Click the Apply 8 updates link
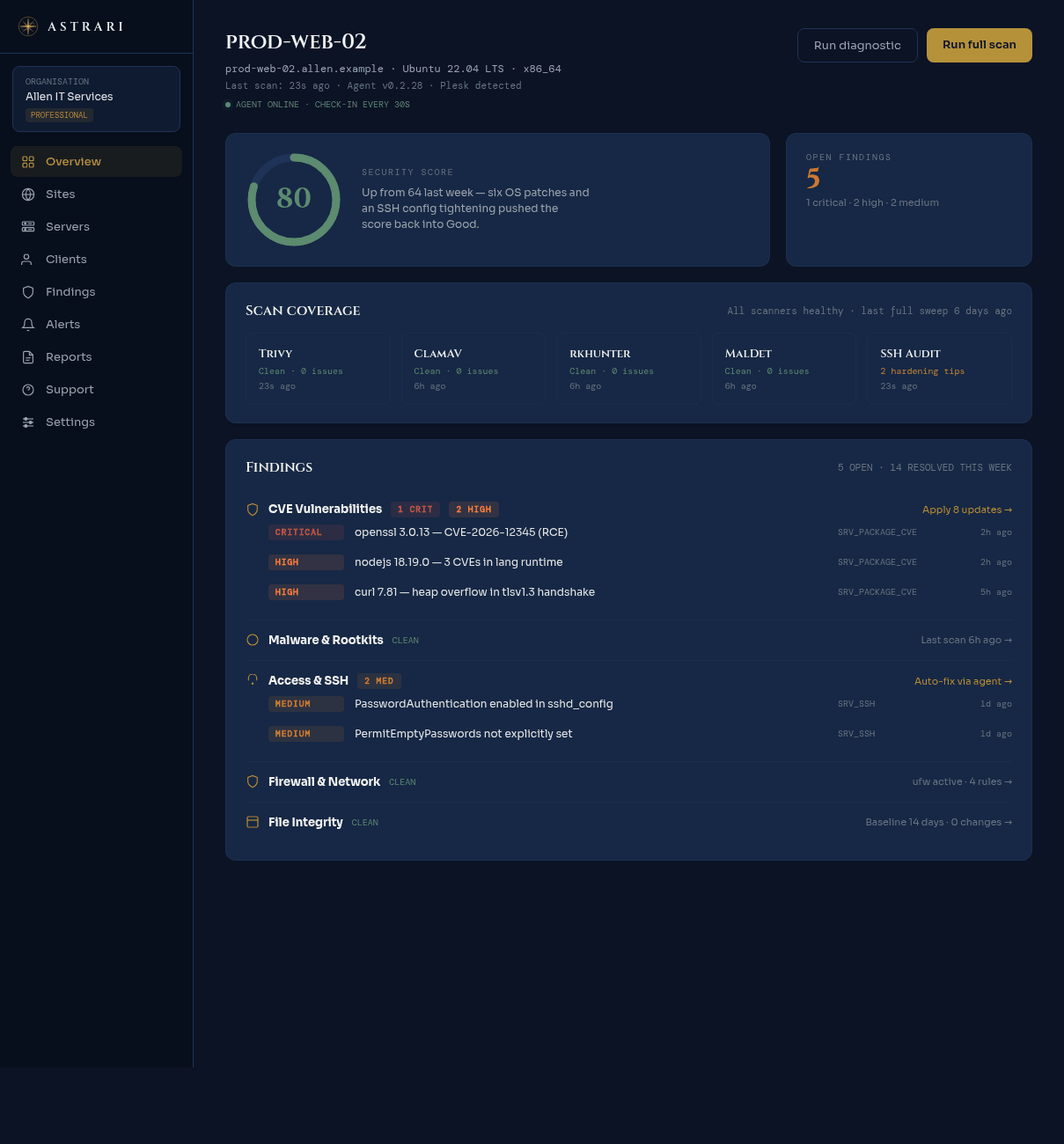Viewport: 1064px width, 1144px height. [x=967, y=510]
